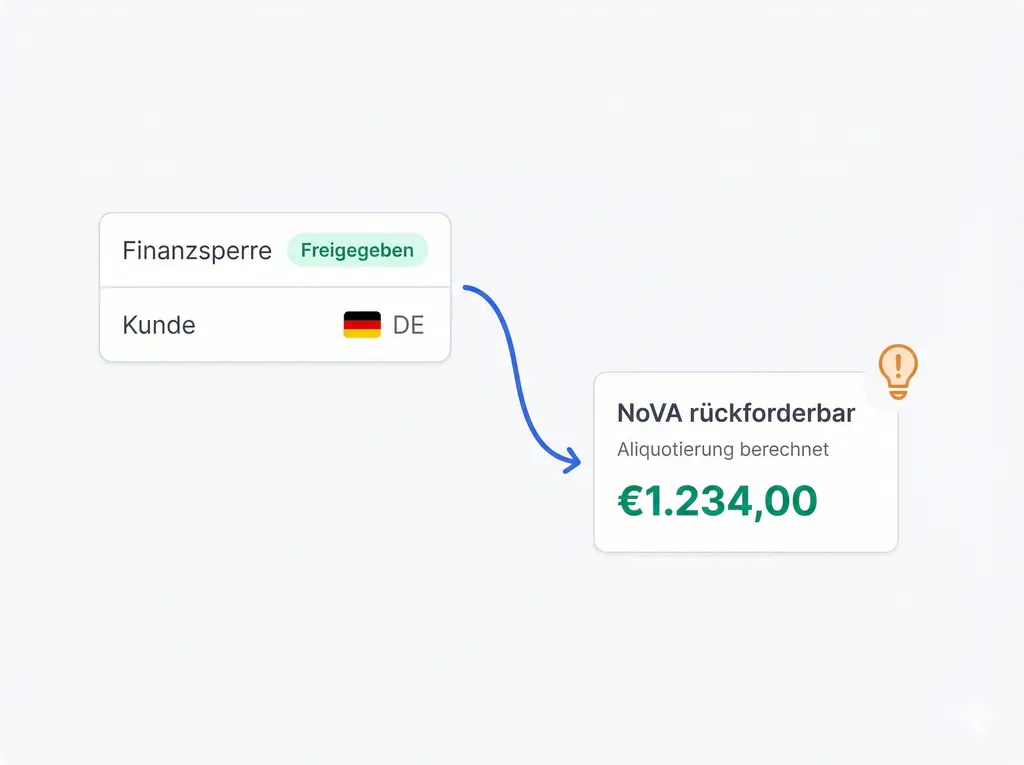The height and width of the screenshot is (765, 1024).
Task: Click the Aliquotierung berechnet subtitle
Action: (x=723, y=449)
